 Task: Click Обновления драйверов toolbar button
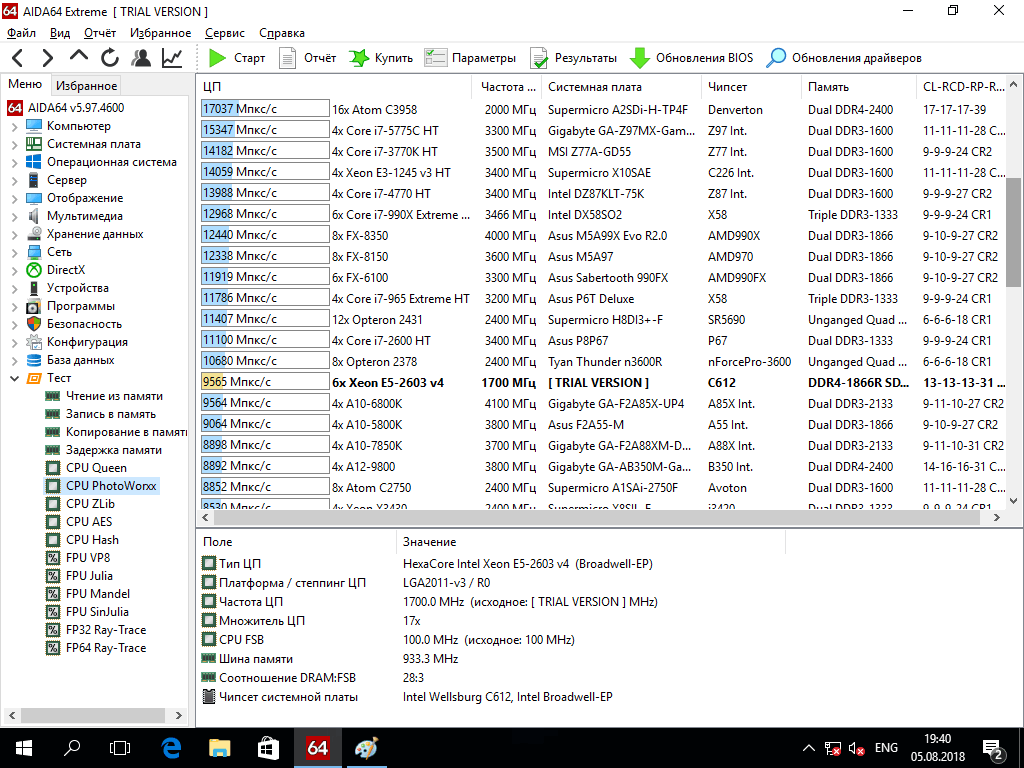844,58
